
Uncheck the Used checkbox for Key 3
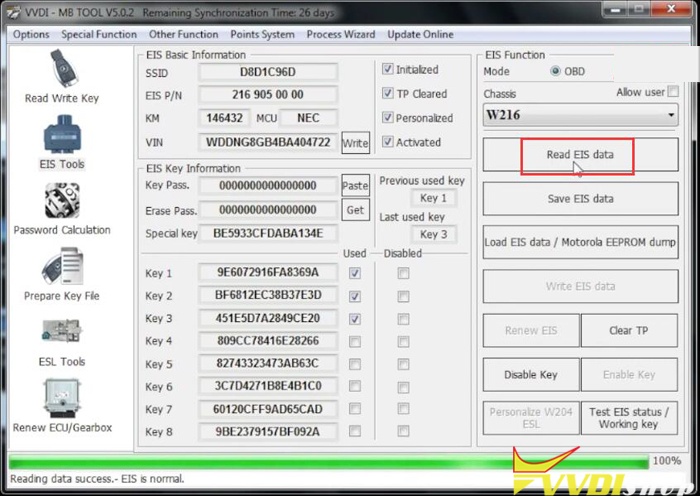[x=355, y=319]
